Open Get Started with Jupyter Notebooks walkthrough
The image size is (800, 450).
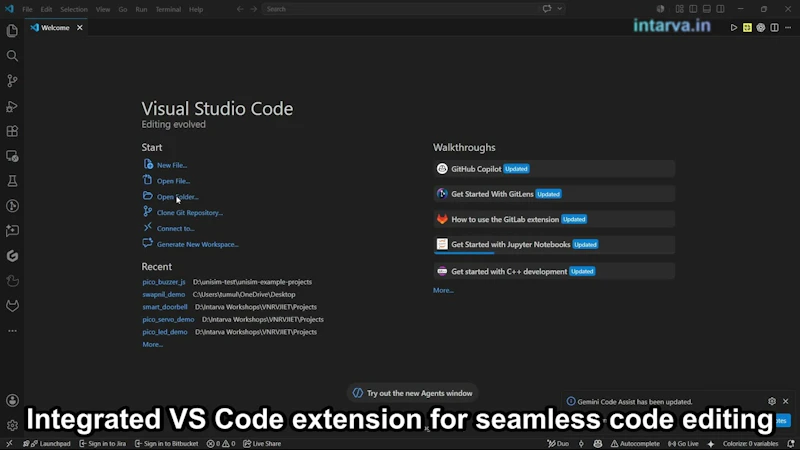pyautogui.click(x=554, y=244)
